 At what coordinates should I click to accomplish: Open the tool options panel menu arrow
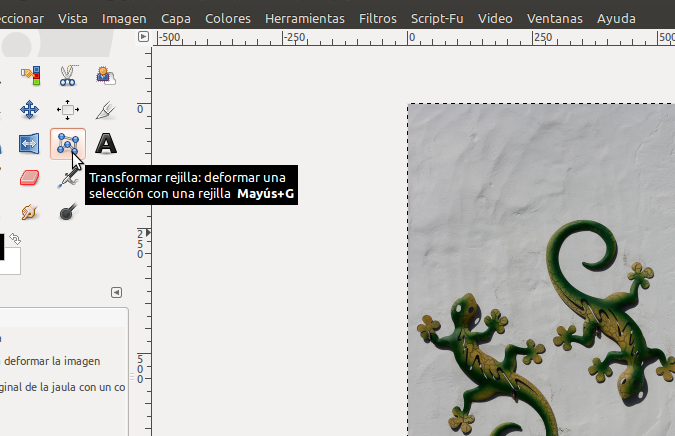click(x=116, y=292)
